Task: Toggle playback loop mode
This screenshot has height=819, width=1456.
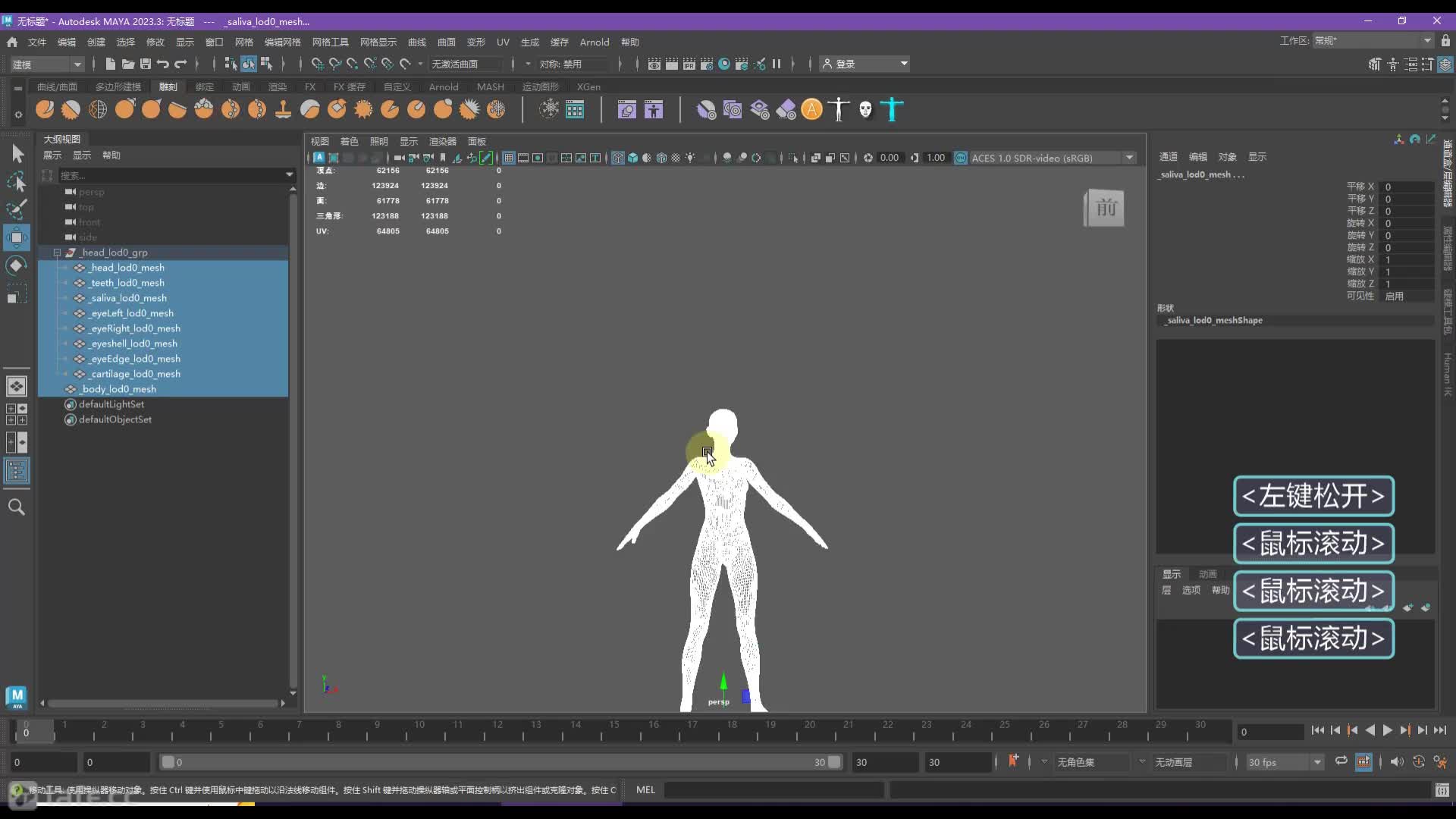Action: pos(1341,761)
